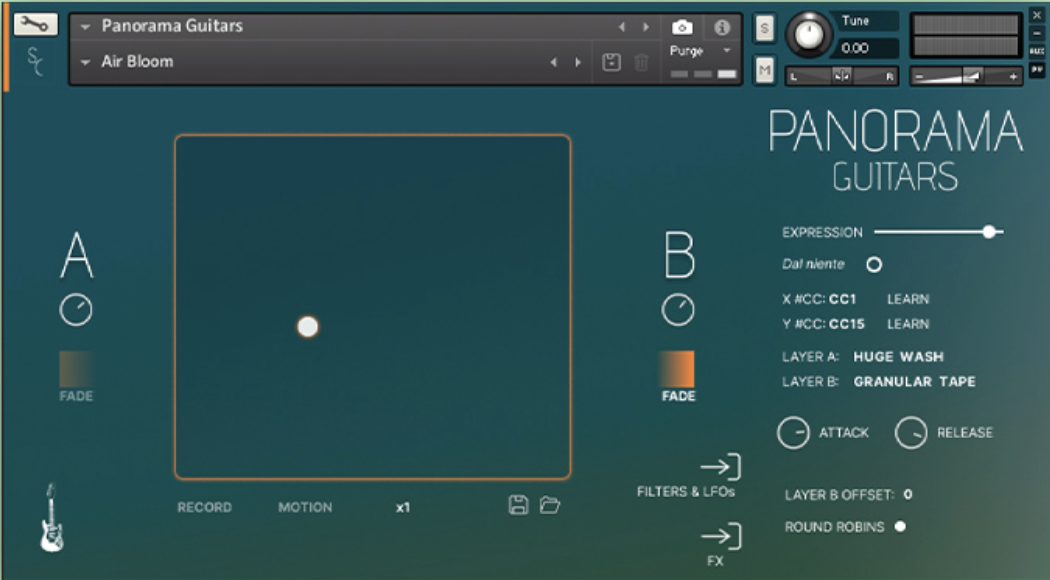Minimize instrument view with minus button
This screenshot has height=580, width=1050.
tap(1037, 33)
